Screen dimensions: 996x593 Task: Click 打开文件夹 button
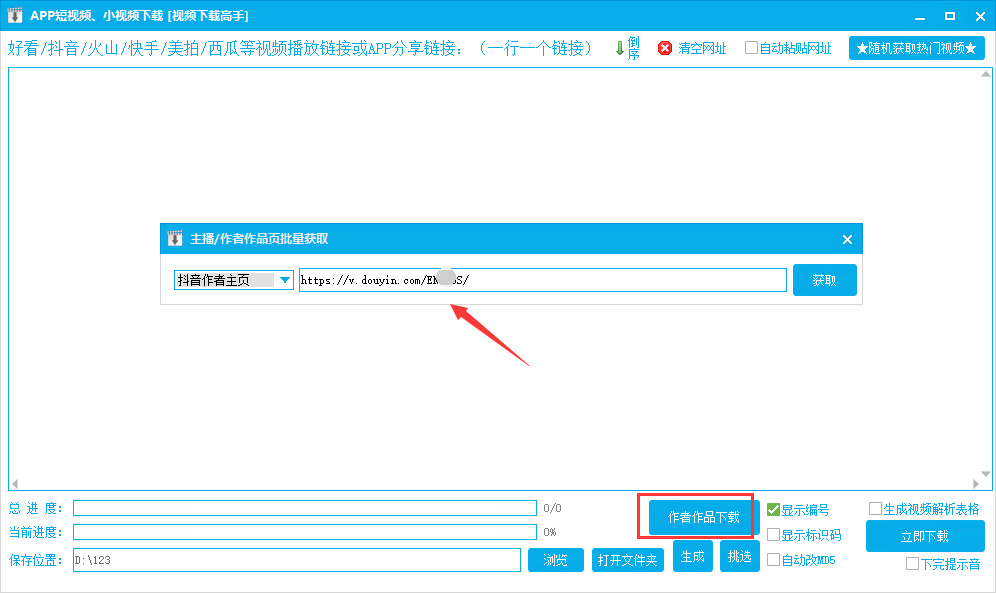[x=628, y=560]
